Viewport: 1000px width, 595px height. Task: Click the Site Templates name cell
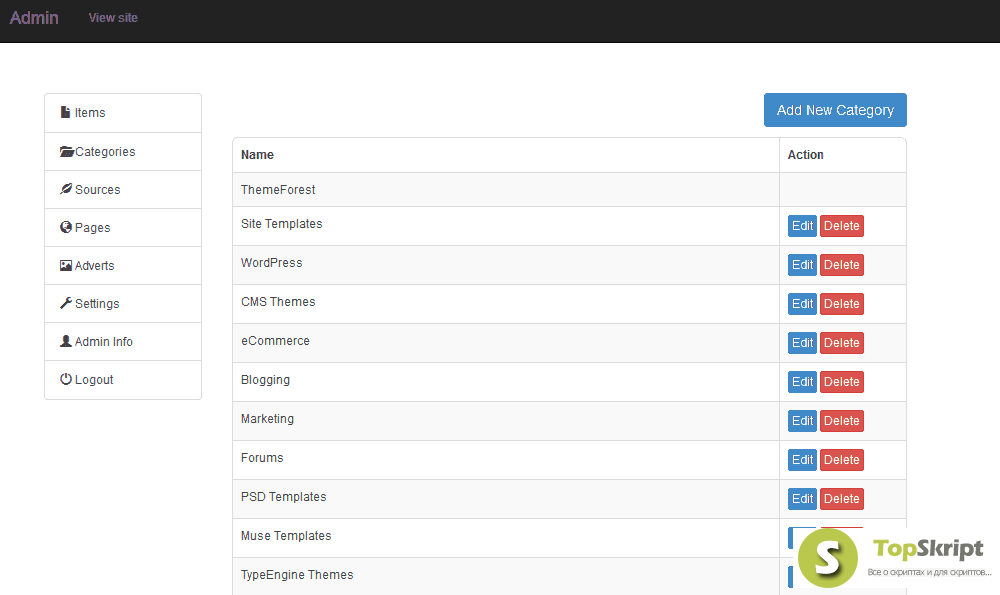coord(506,226)
